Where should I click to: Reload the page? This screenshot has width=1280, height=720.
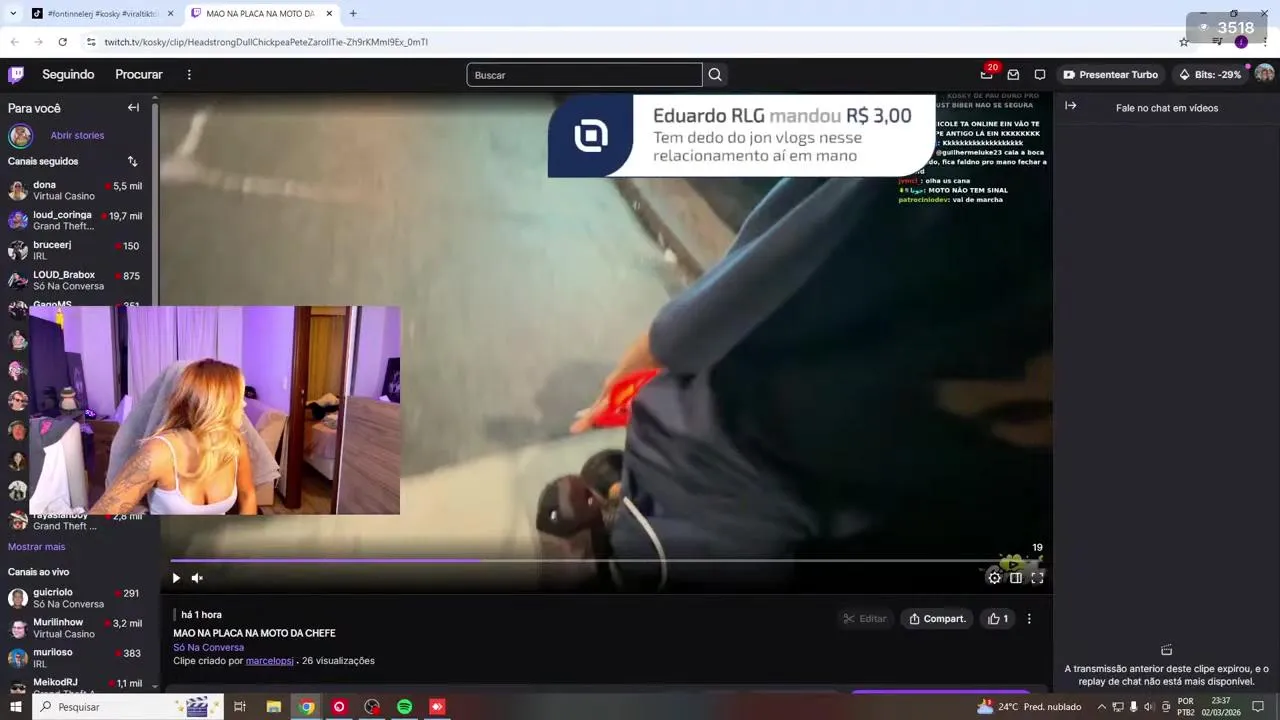(63, 42)
